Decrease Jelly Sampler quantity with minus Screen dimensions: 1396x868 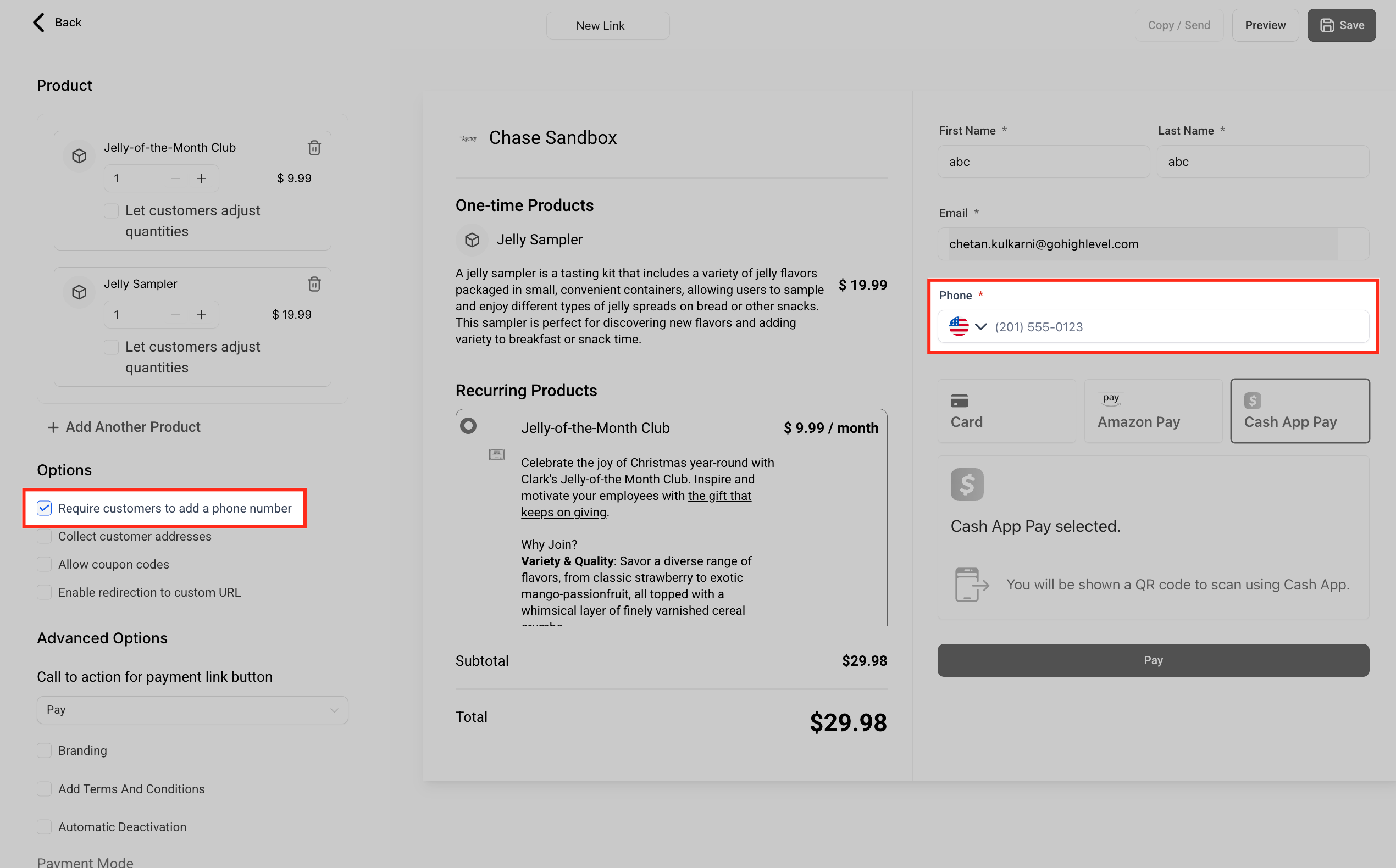tap(175, 315)
